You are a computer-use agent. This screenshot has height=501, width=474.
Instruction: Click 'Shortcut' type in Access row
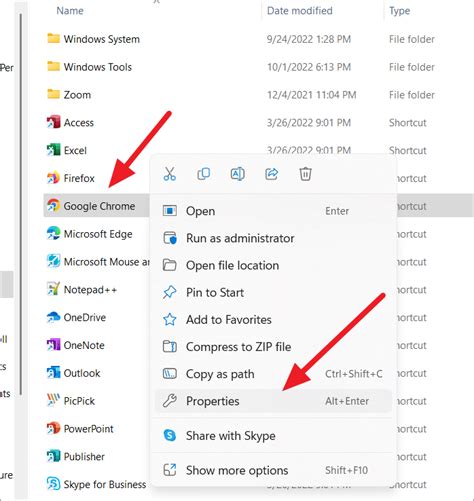(408, 123)
